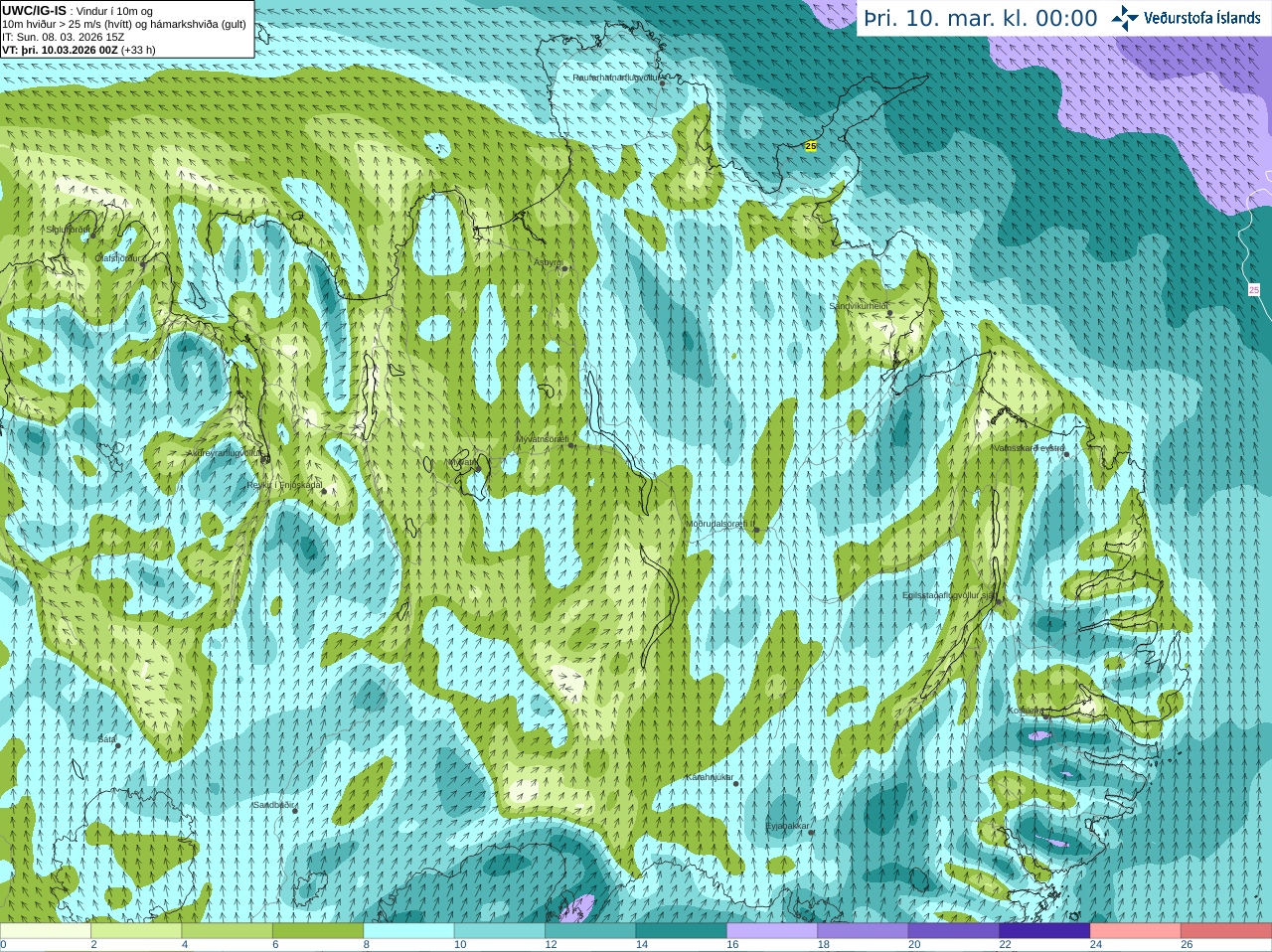Click the legend scale value 16
The image size is (1272, 952).
(x=732, y=945)
